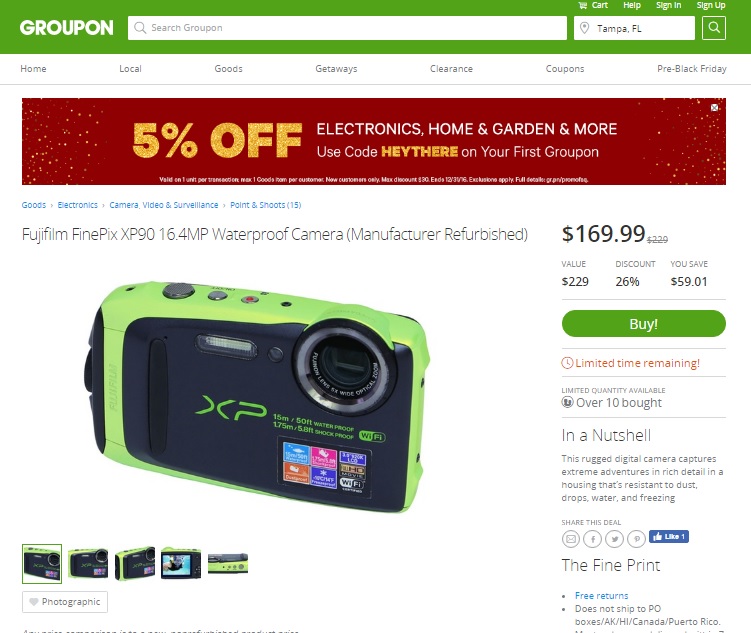Share deal via email icon
Viewport: 751px width, 633px height.
pyautogui.click(x=570, y=539)
